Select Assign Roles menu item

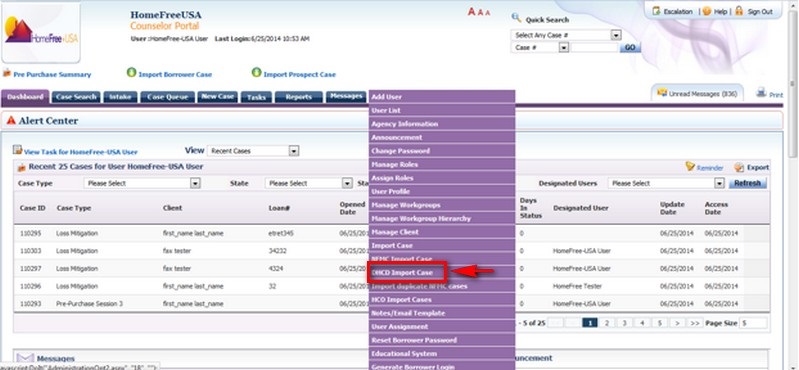pyautogui.click(x=442, y=178)
